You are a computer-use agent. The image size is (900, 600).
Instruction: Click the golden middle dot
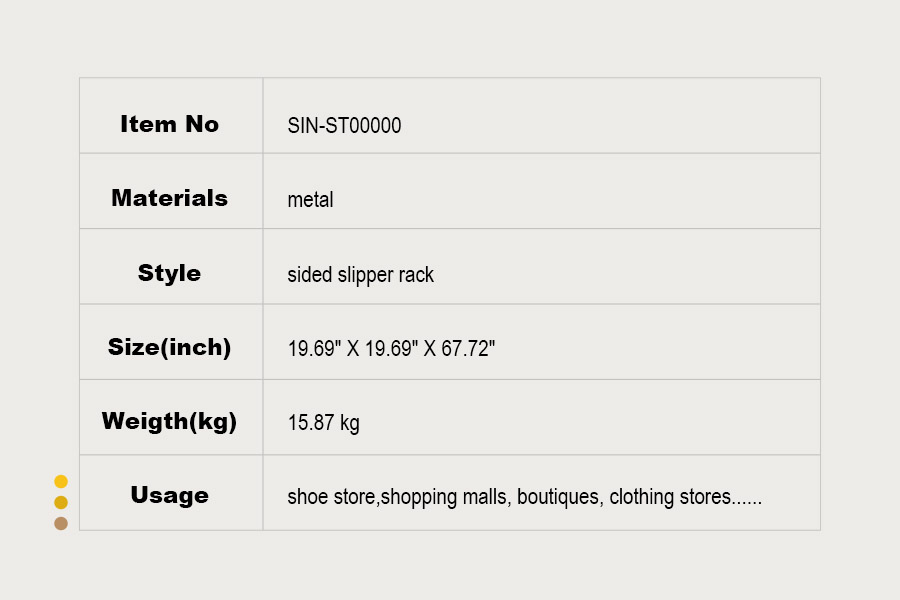(x=61, y=502)
